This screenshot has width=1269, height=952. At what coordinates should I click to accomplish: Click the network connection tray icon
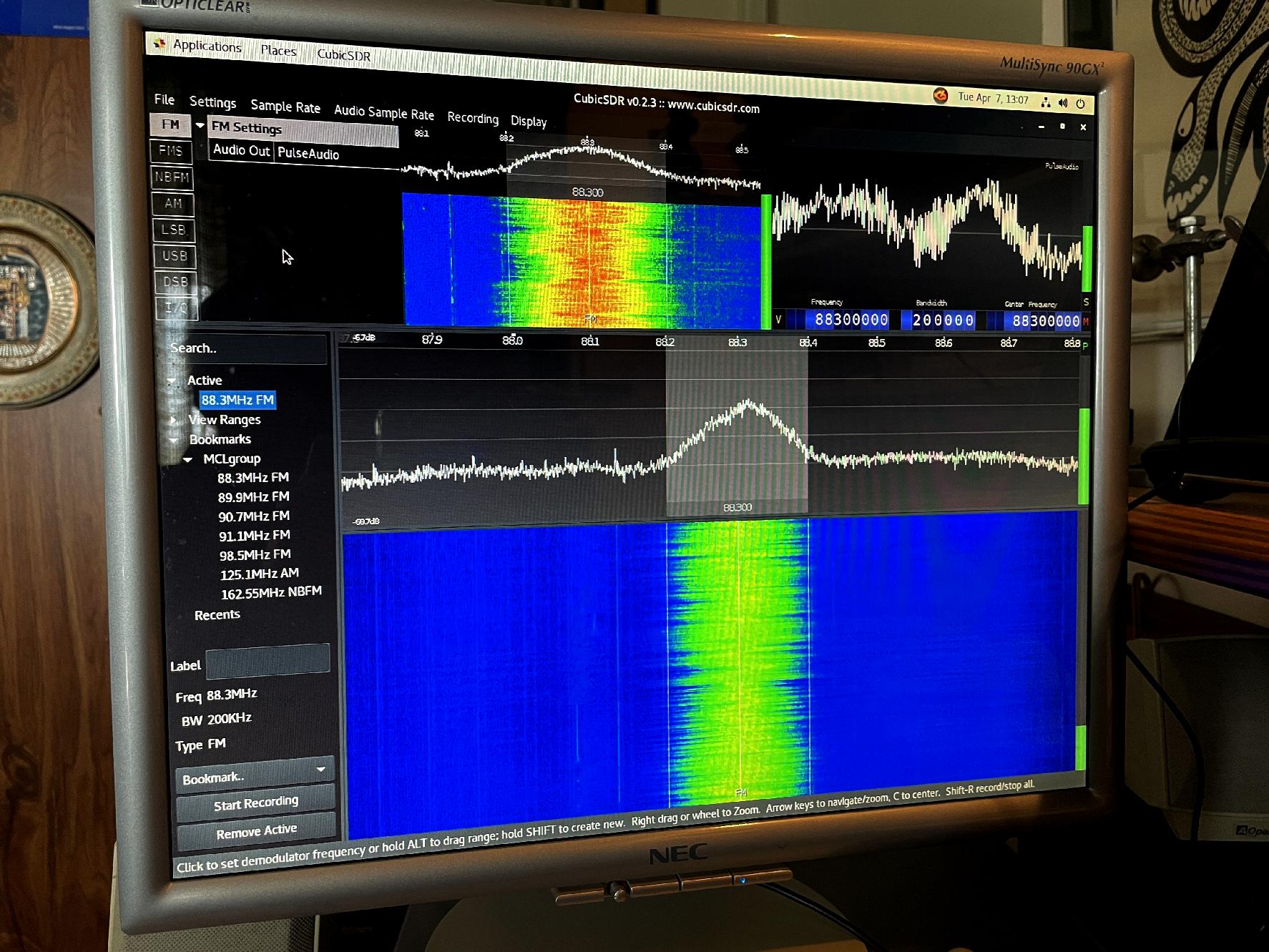point(1046,102)
